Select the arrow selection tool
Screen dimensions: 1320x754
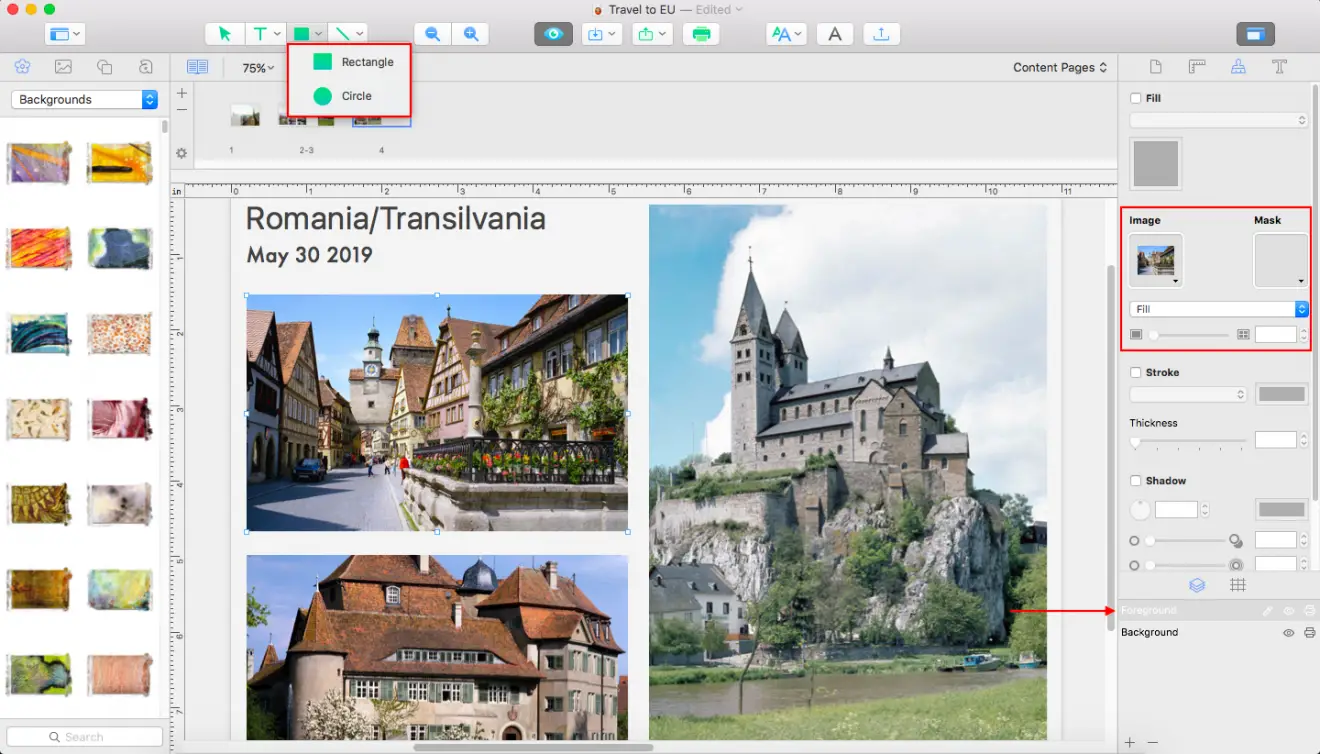coord(225,33)
